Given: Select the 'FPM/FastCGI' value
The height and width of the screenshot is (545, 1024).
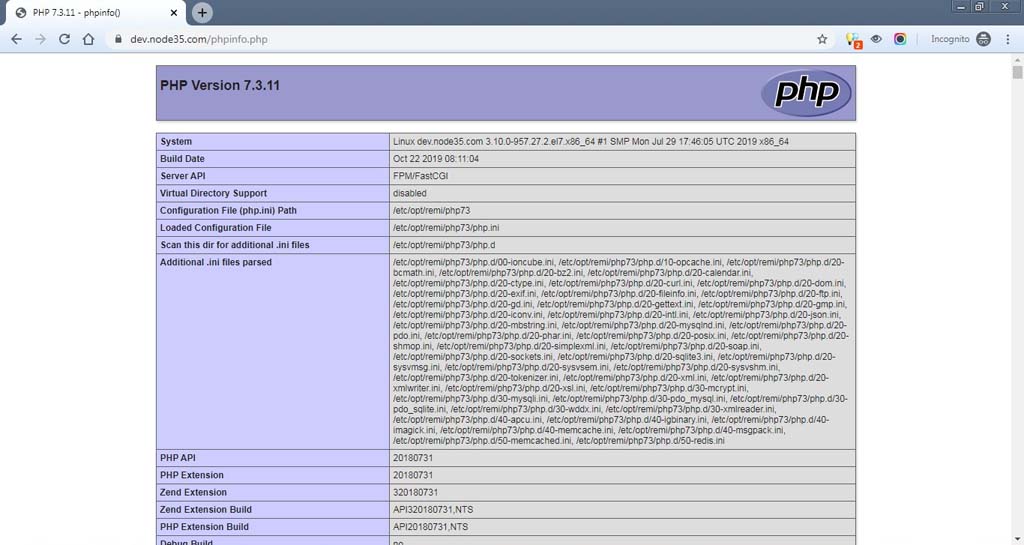Looking at the screenshot, I should click(421, 176).
